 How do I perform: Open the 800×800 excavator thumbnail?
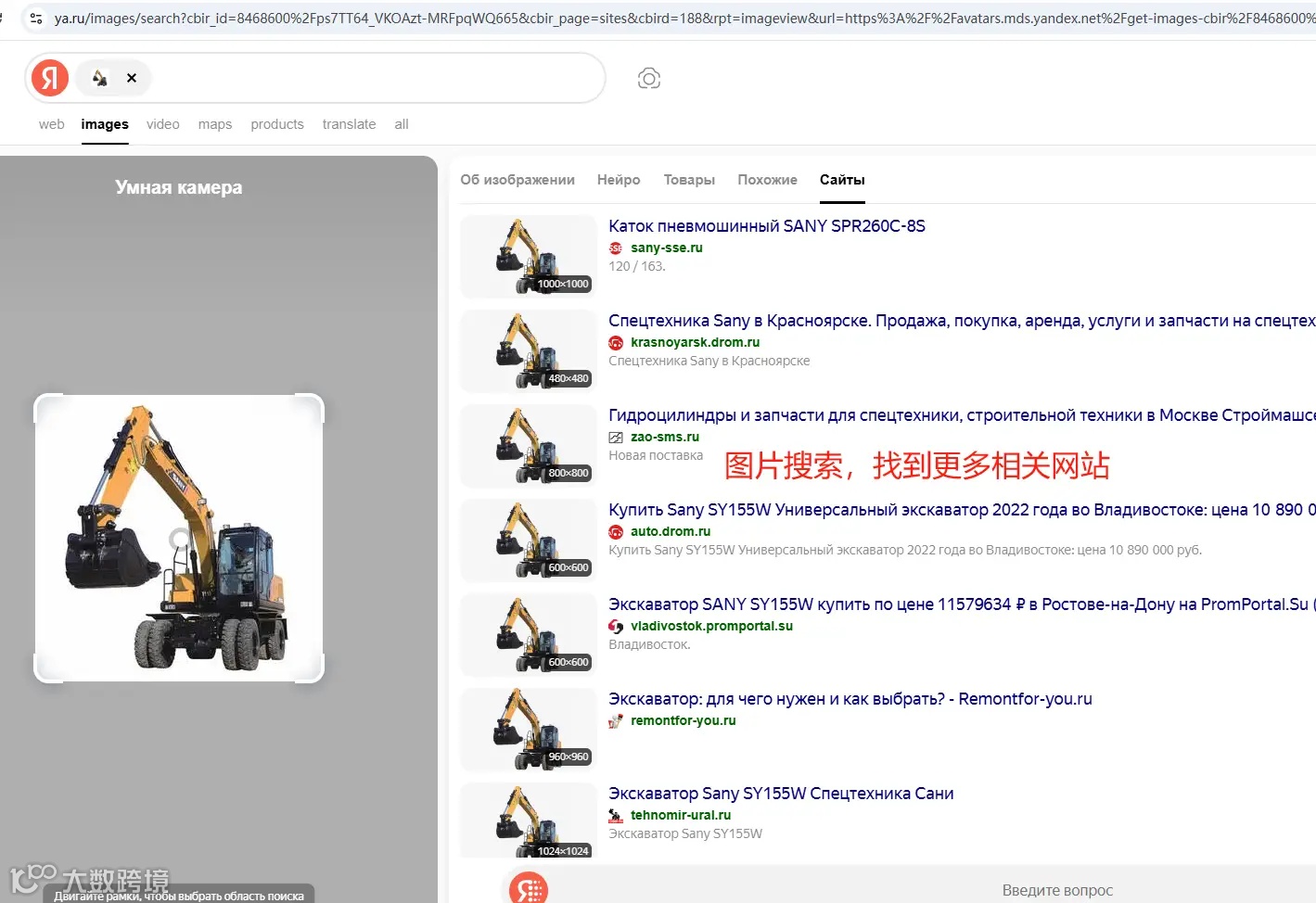[x=529, y=446]
